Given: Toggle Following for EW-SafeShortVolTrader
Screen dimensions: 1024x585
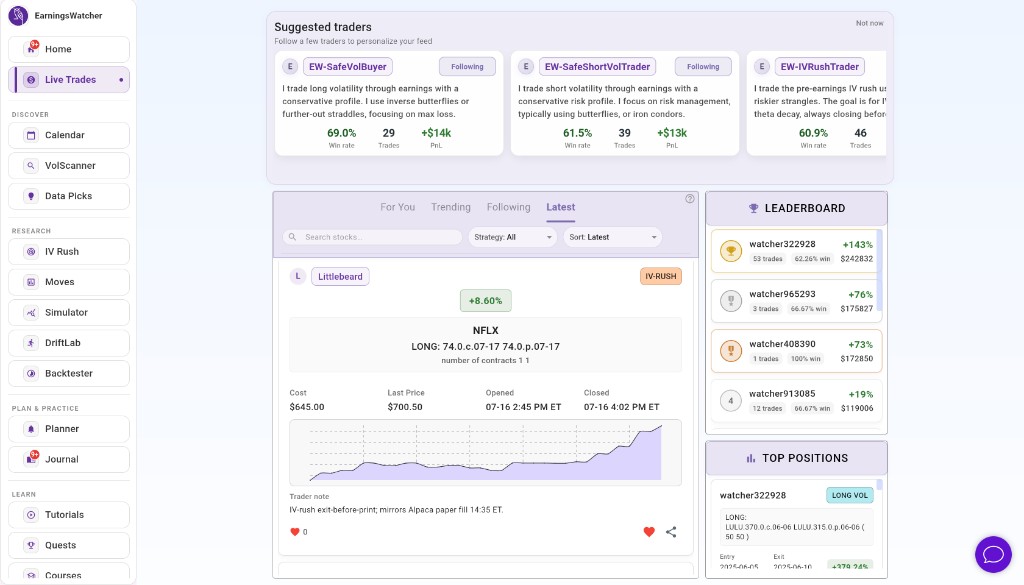Looking at the screenshot, I should point(703,67).
